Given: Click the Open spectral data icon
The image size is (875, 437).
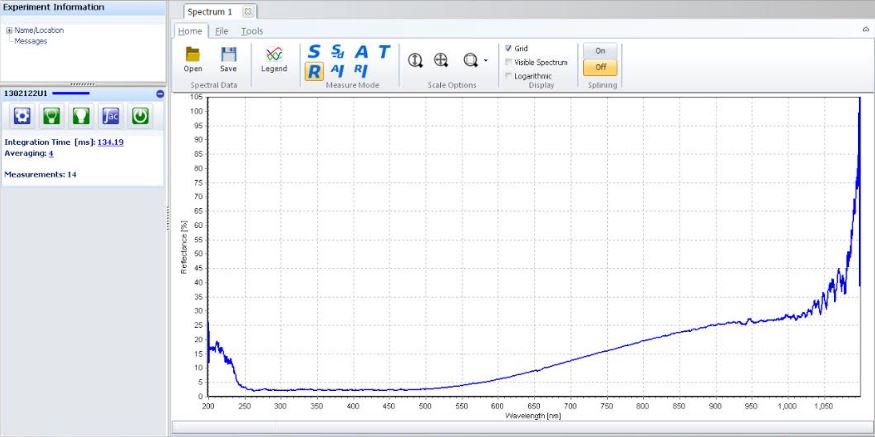Looking at the screenshot, I should coord(193,55).
